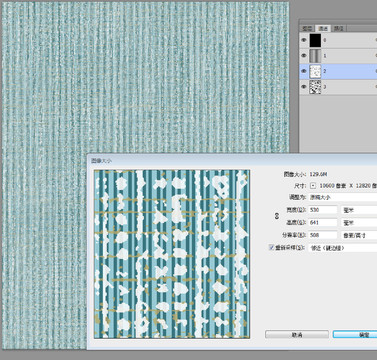This screenshot has width=377, height=360.
Task: Open the width unit dropdown (毫米)
Action: coord(359,210)
